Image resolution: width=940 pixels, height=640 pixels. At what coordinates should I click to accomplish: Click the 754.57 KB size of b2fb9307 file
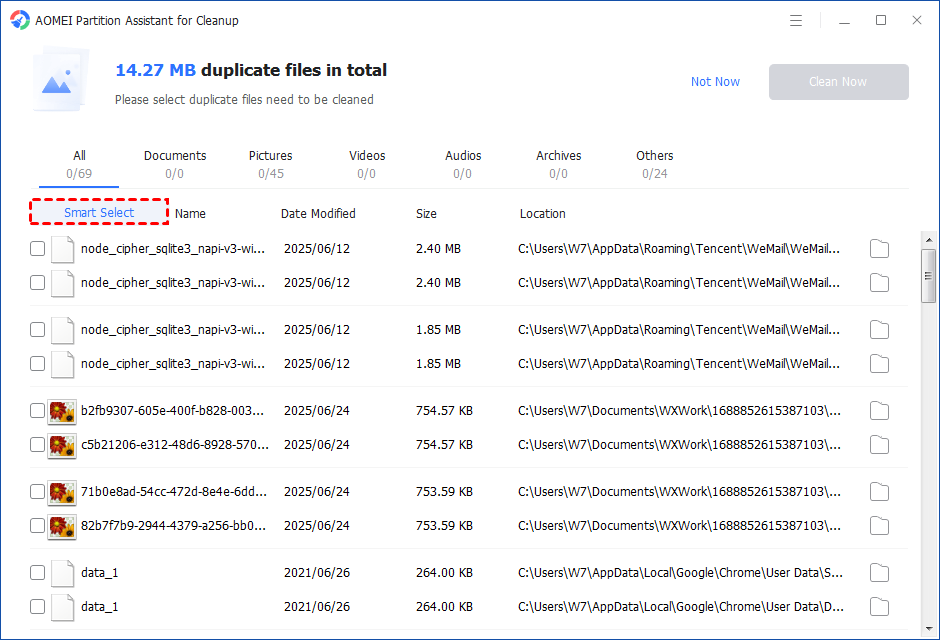pos(444,410)
